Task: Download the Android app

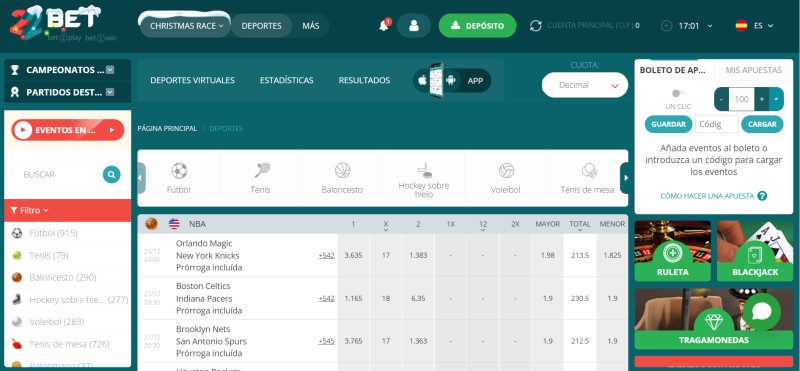Action: point(450,81)
